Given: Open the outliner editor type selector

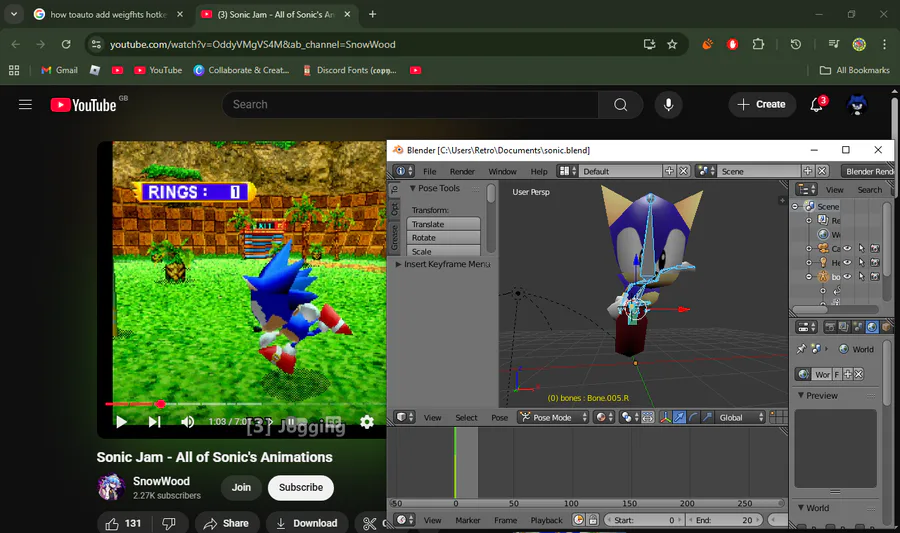Looking at the screenshot, I should pos(806,189).
